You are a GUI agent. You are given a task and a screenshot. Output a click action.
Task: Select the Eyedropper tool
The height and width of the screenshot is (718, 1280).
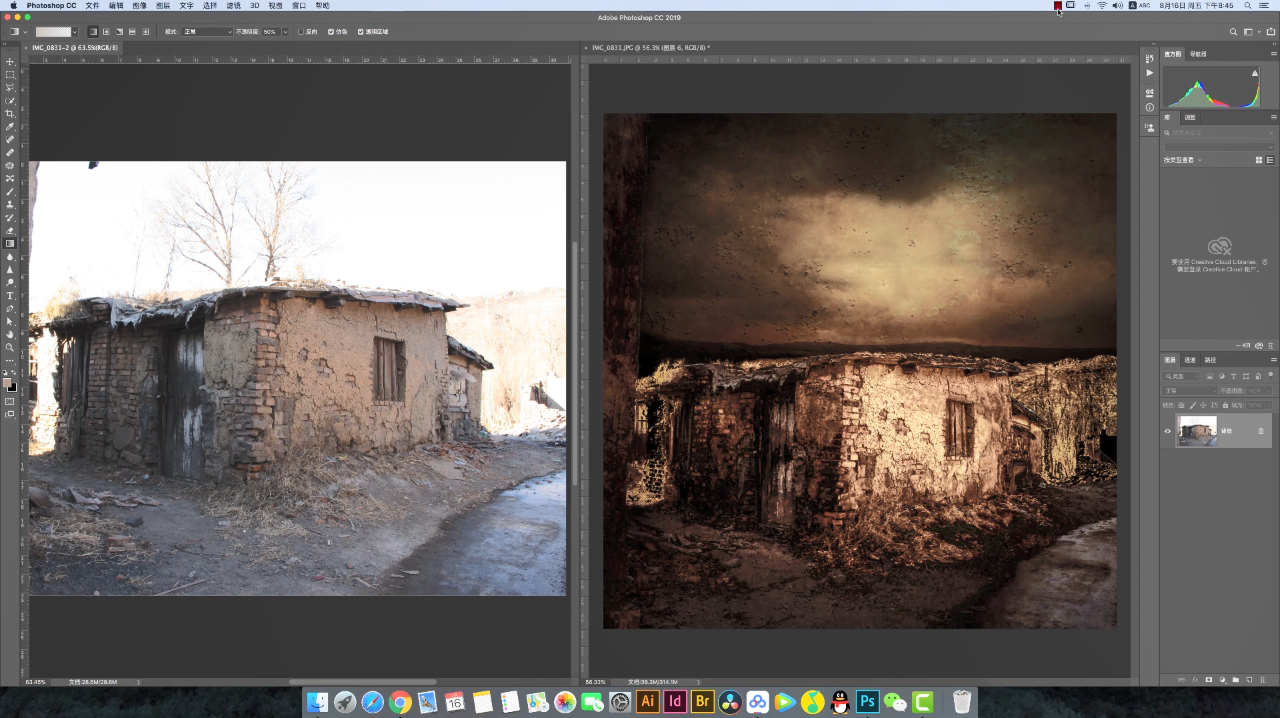[x=10, y=127]
